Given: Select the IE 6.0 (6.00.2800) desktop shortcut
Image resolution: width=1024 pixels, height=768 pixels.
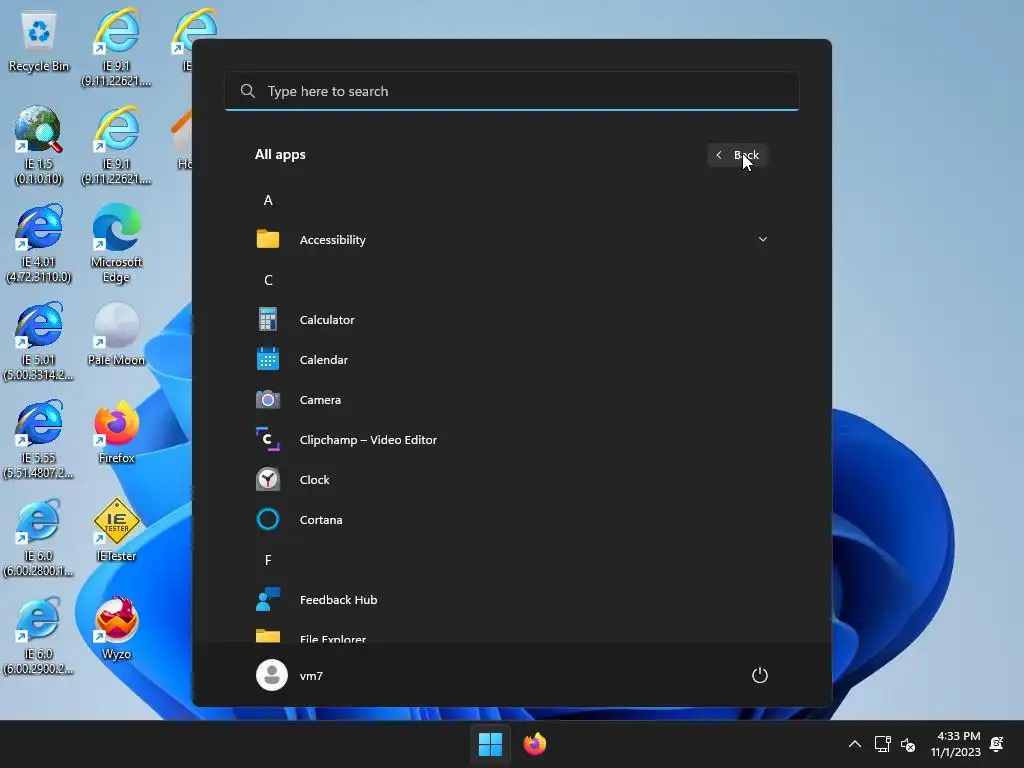Looking at the screenshot, I should pyautogui.click(x=39, y=537).
